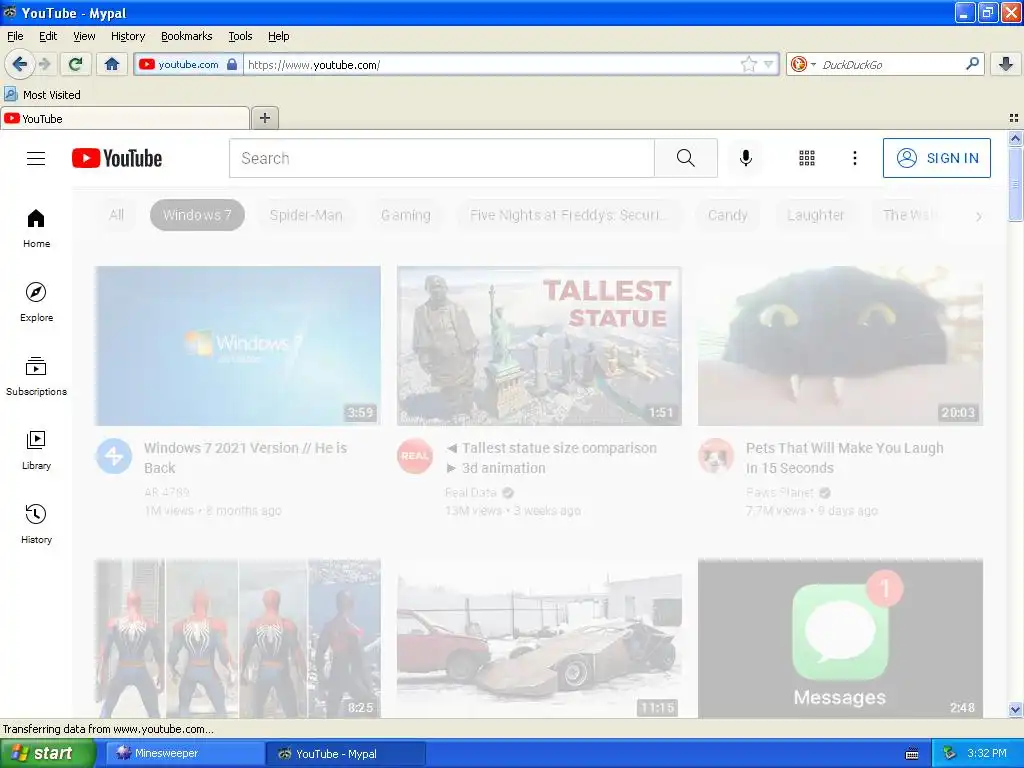Viewport: 1024px width, 768px height.
Task: Click the search bar magnifier icon
Action: [x=972, y=63]
